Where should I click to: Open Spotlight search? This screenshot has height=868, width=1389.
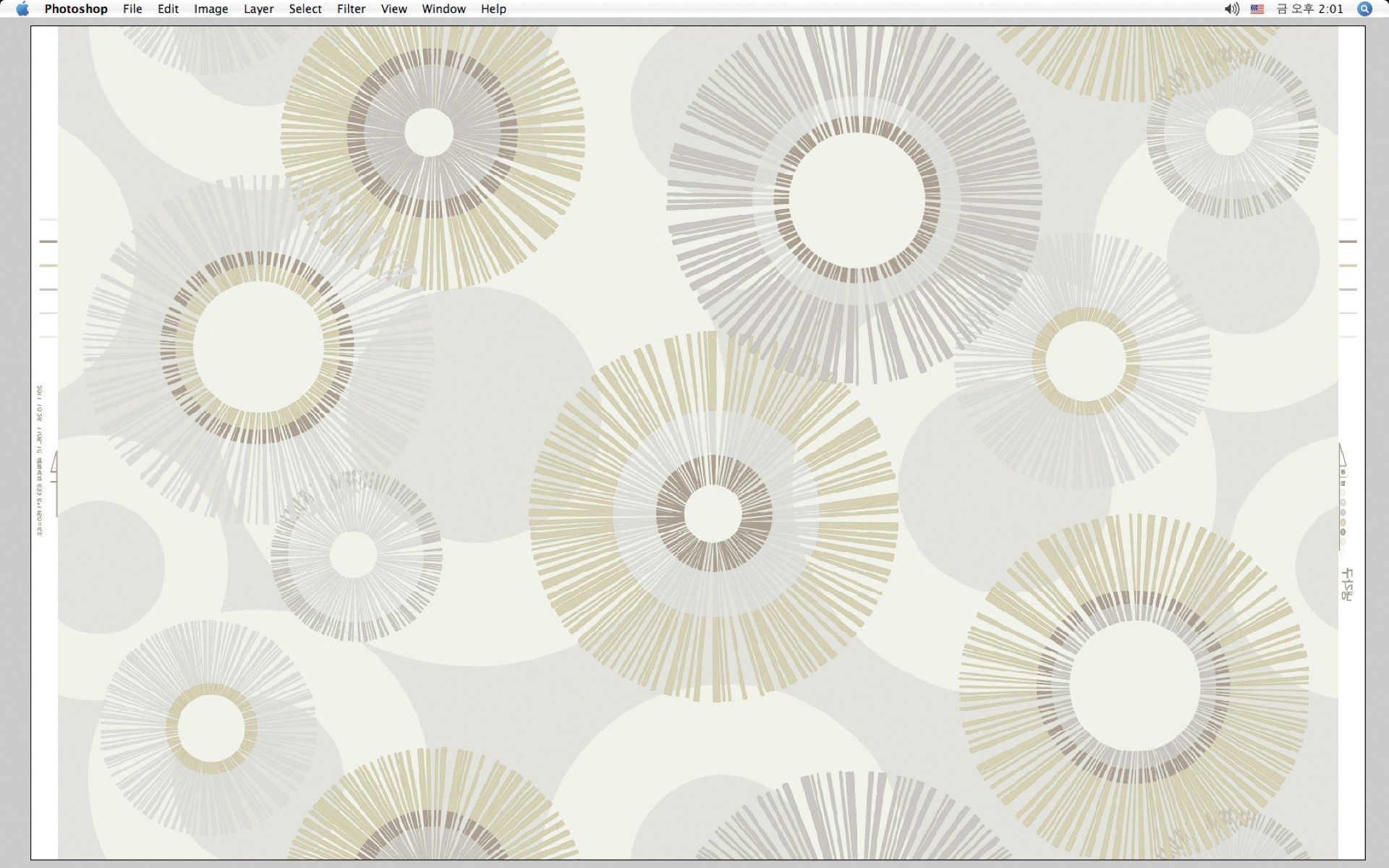pos(1364,9)
